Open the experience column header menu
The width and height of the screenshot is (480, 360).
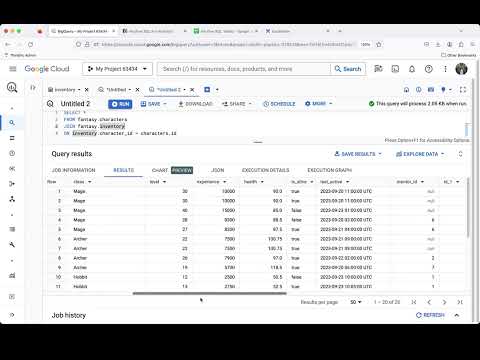225,182
